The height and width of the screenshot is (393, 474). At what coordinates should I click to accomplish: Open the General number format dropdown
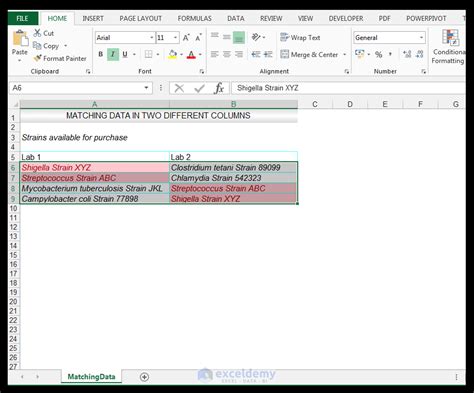(421, 38)
